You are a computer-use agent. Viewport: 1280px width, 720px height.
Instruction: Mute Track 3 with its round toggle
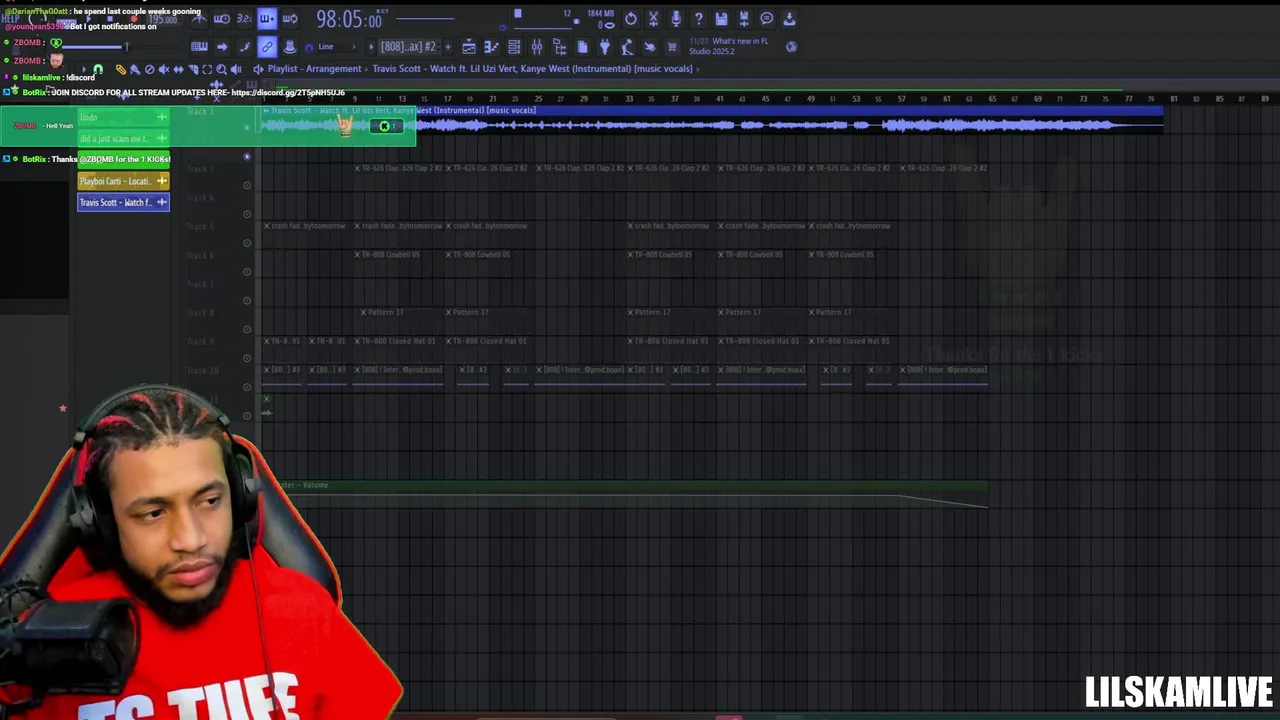pyautogui.click(x=247, y=185)
